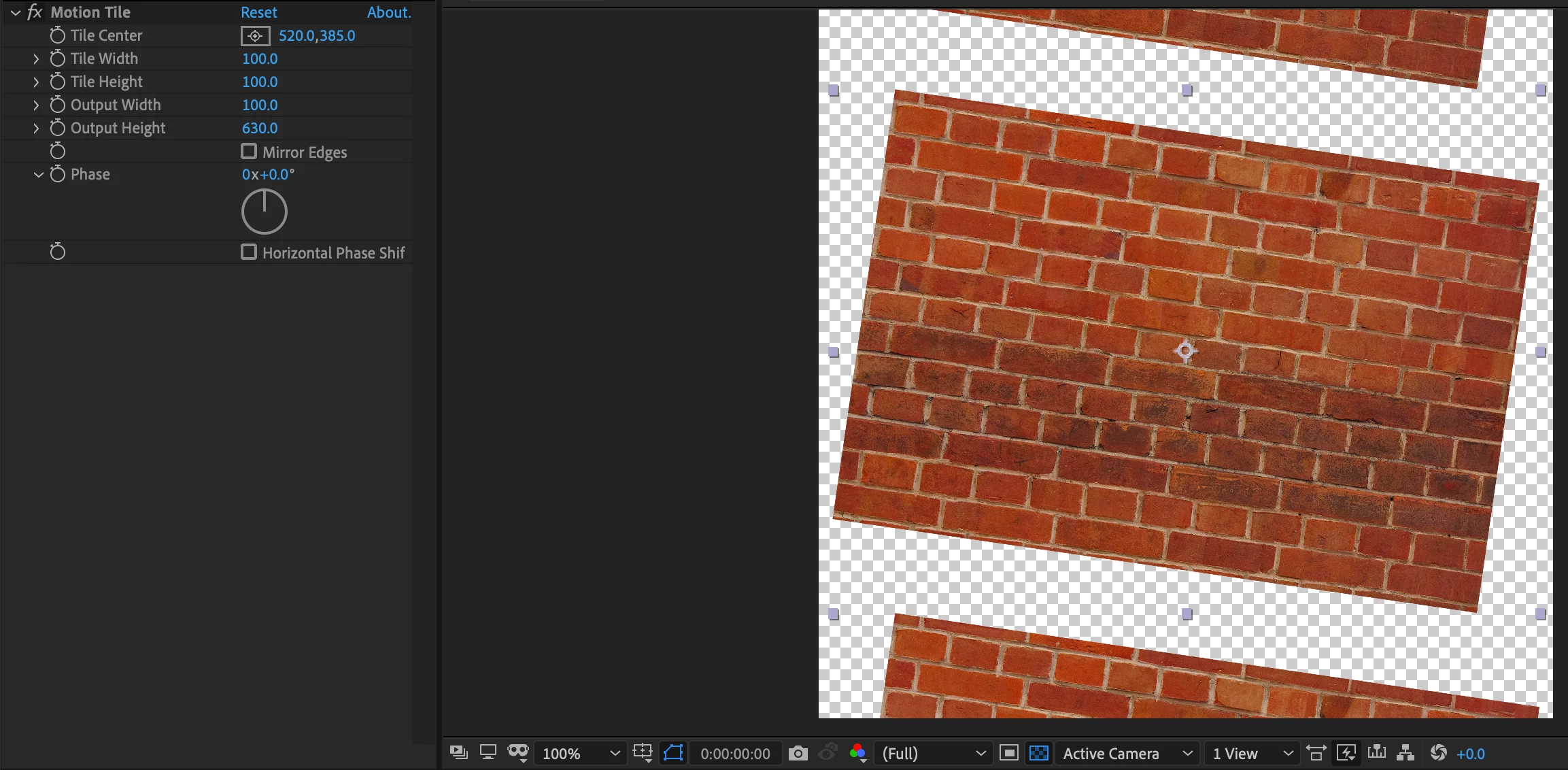This screenshot has width=1568, height=770.
Task: Toggle the transparency grid button
Action: pos(1038,753)
